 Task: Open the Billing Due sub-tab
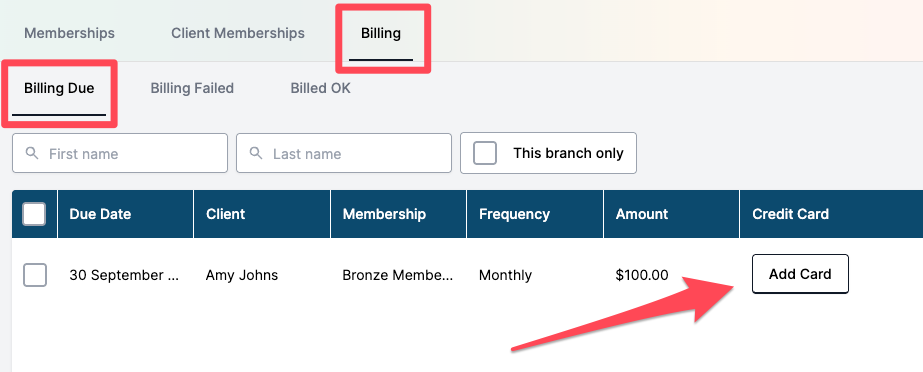click(59, 88)
